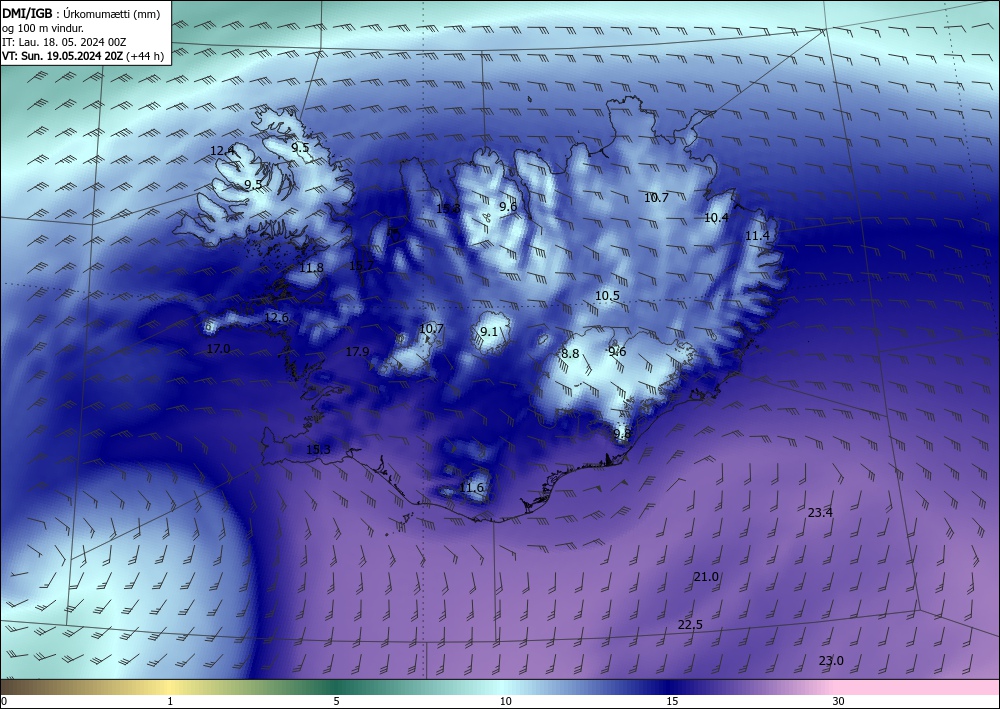Click the 9.8 value on the map

[622, 434]
